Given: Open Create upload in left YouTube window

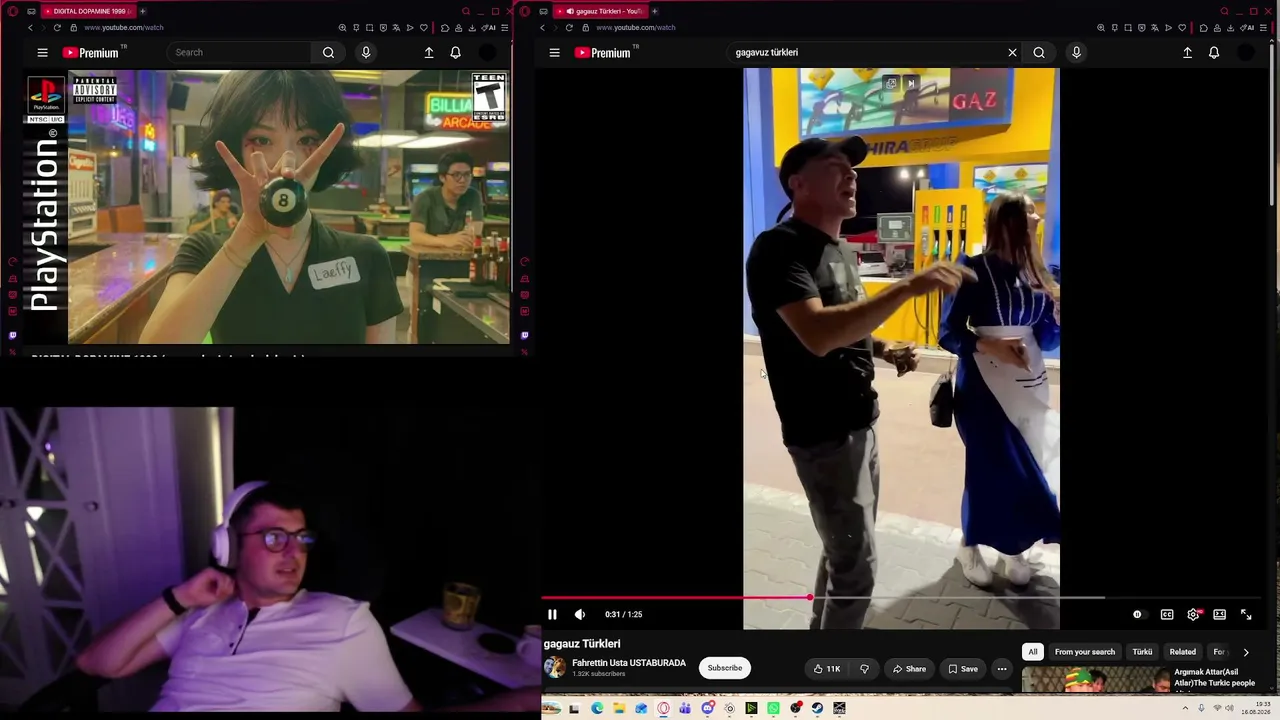Looking at the screenshot, I should [429, 53].
